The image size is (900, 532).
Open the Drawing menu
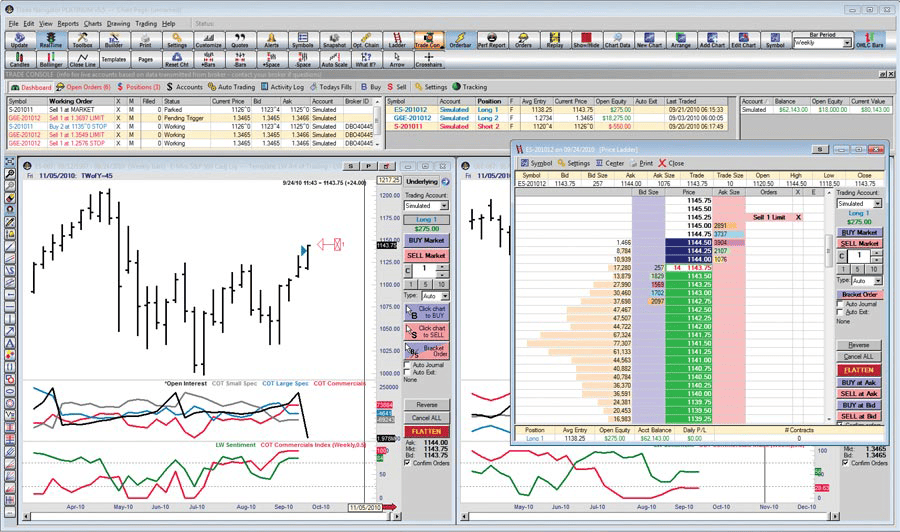118,24
